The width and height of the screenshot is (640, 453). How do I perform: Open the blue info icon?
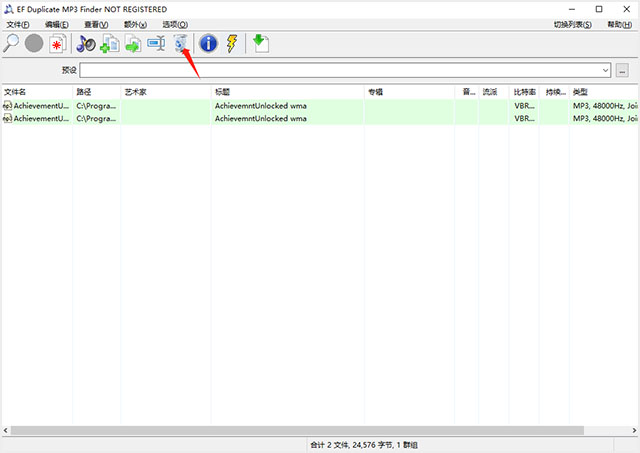click(209, 43)
